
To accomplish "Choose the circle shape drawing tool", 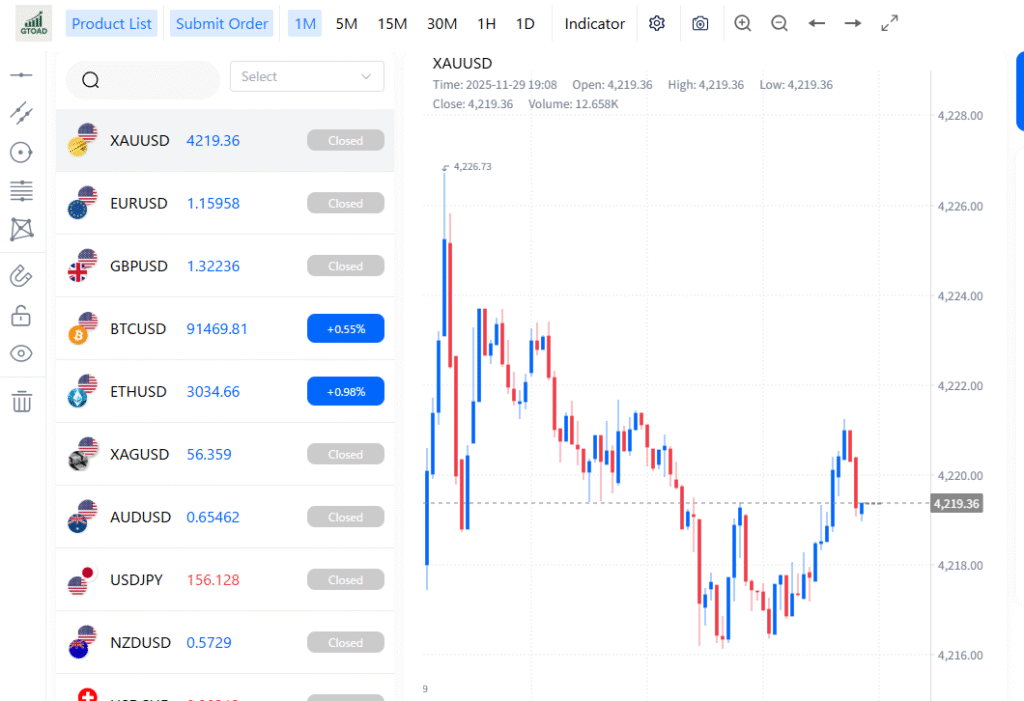I will pos(21,152).
